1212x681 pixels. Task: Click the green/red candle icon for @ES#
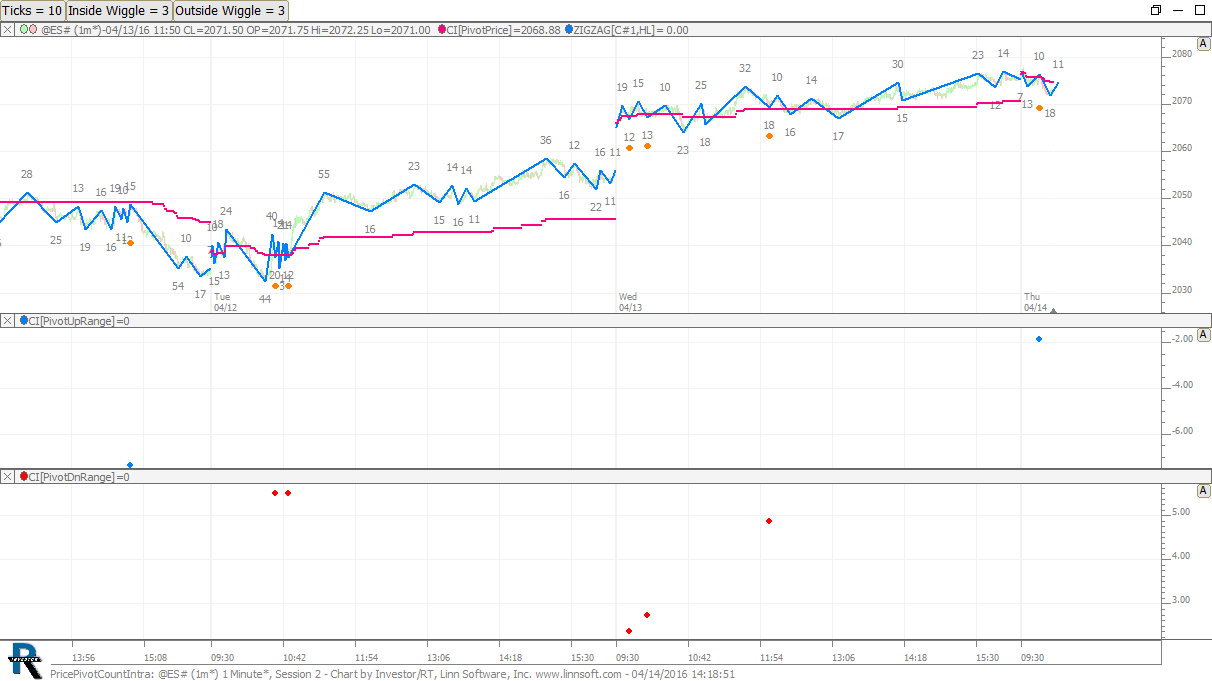[29, 30]
